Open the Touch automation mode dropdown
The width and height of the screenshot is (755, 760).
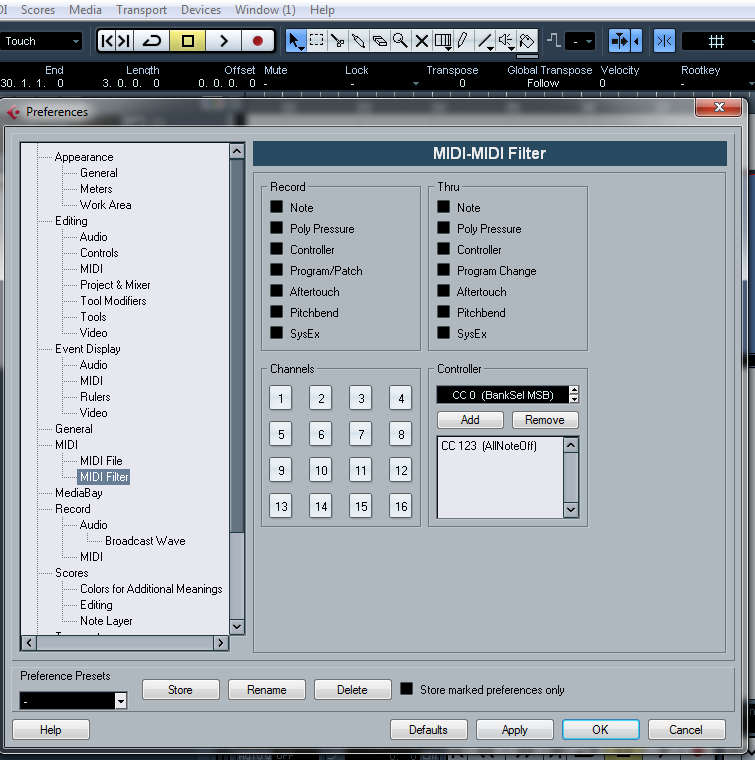(41, 41)
